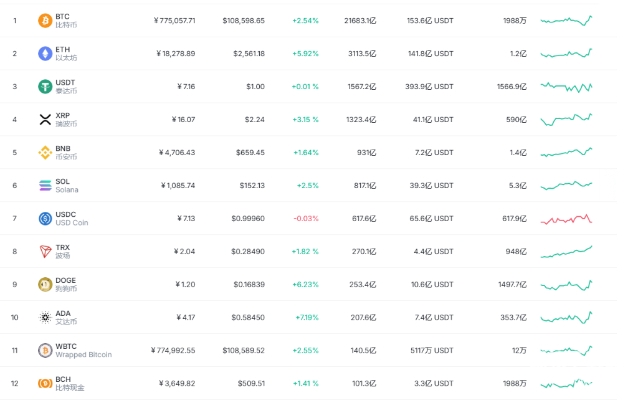Select DOGE dollar price $0.16839
638x400 pixels.
pos(249,284)
